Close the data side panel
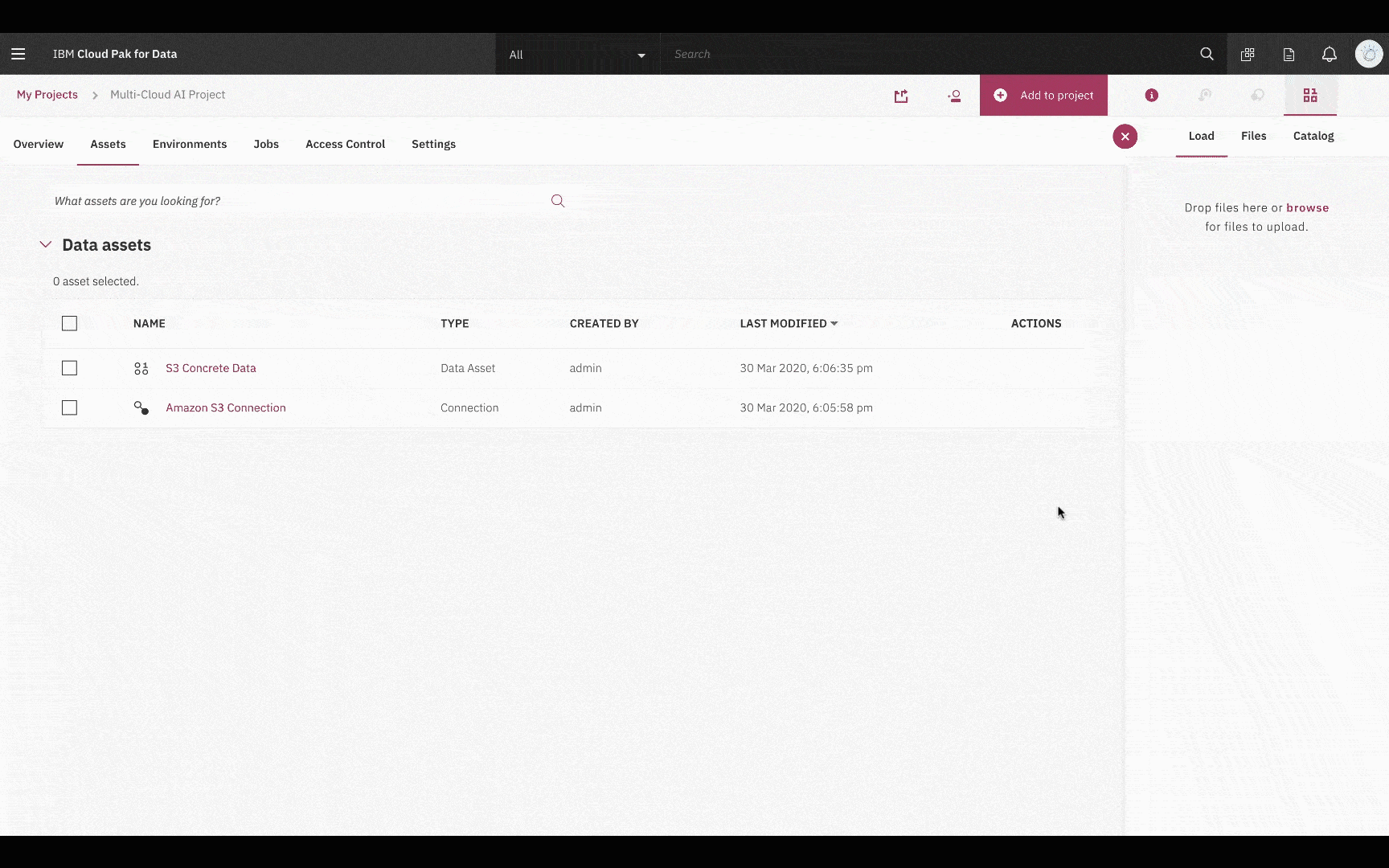This screenshot has width=1389, height=868. [x=1125, y=137]
